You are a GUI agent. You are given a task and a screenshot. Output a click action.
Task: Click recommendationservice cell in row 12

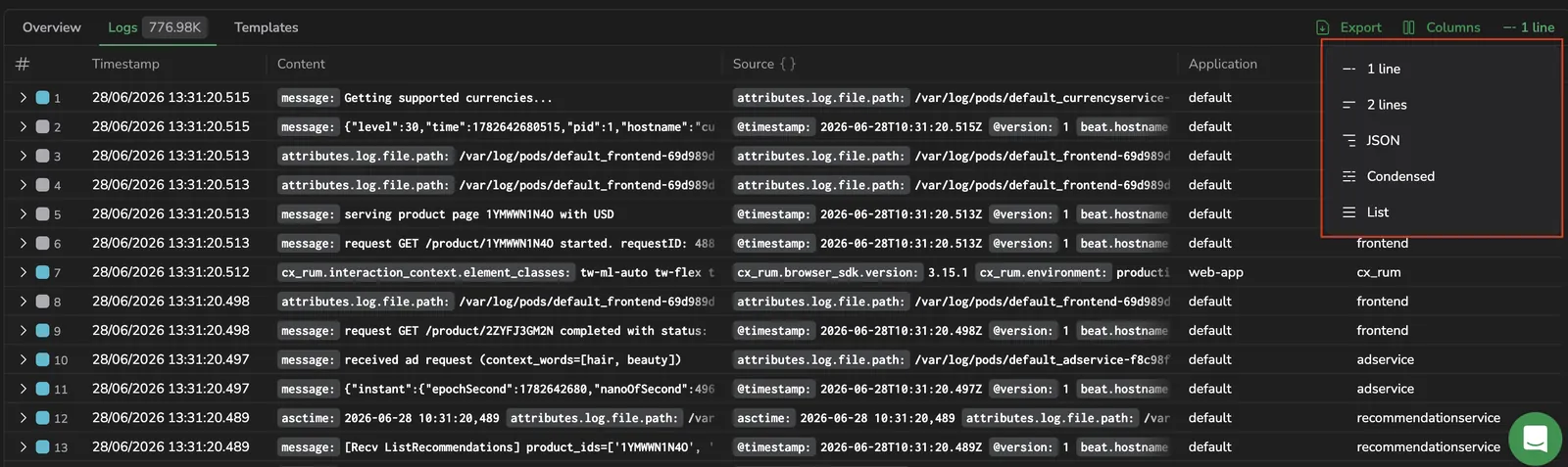pos(1429,418)
